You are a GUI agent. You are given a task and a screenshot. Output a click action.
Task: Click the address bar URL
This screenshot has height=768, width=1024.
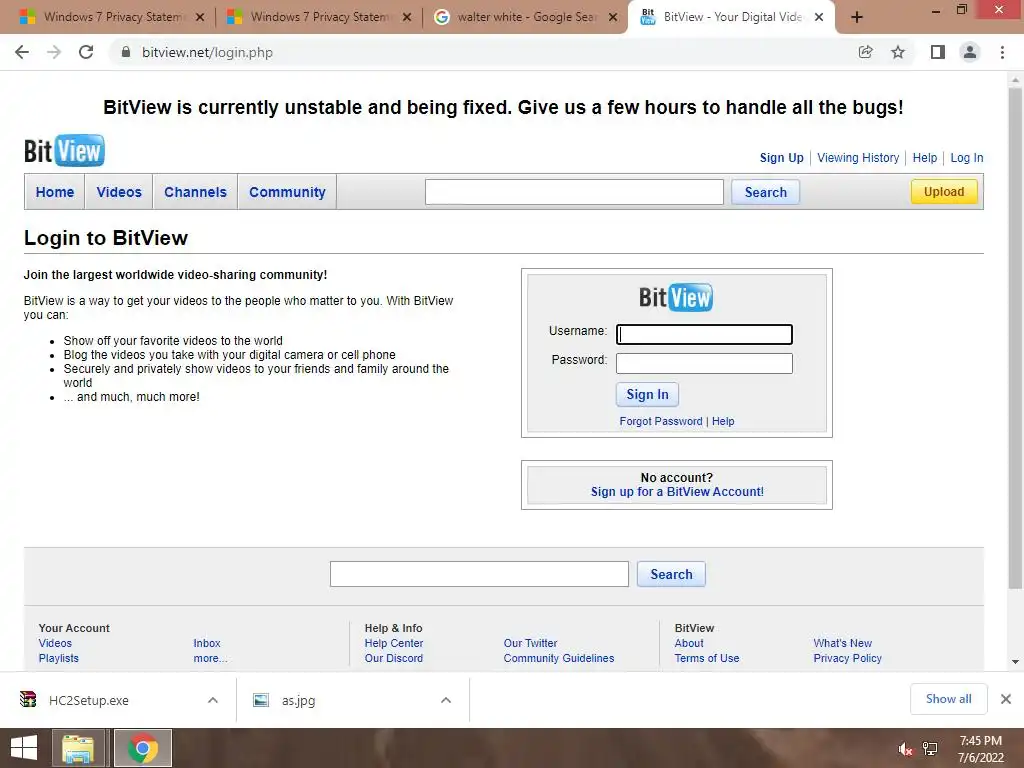tap(208, 52)
